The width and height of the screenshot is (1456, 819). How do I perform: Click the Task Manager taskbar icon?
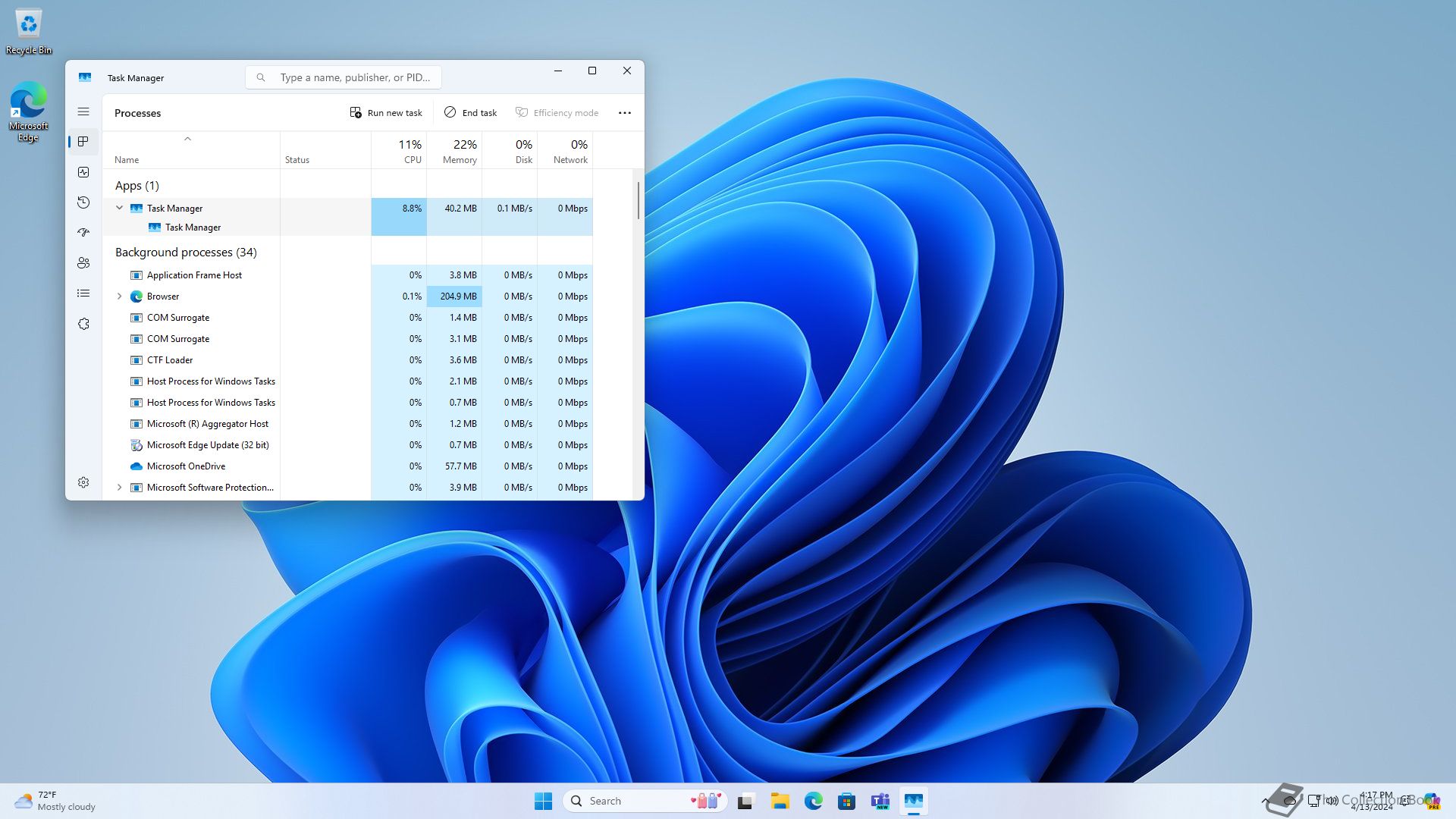coord(913,801)
